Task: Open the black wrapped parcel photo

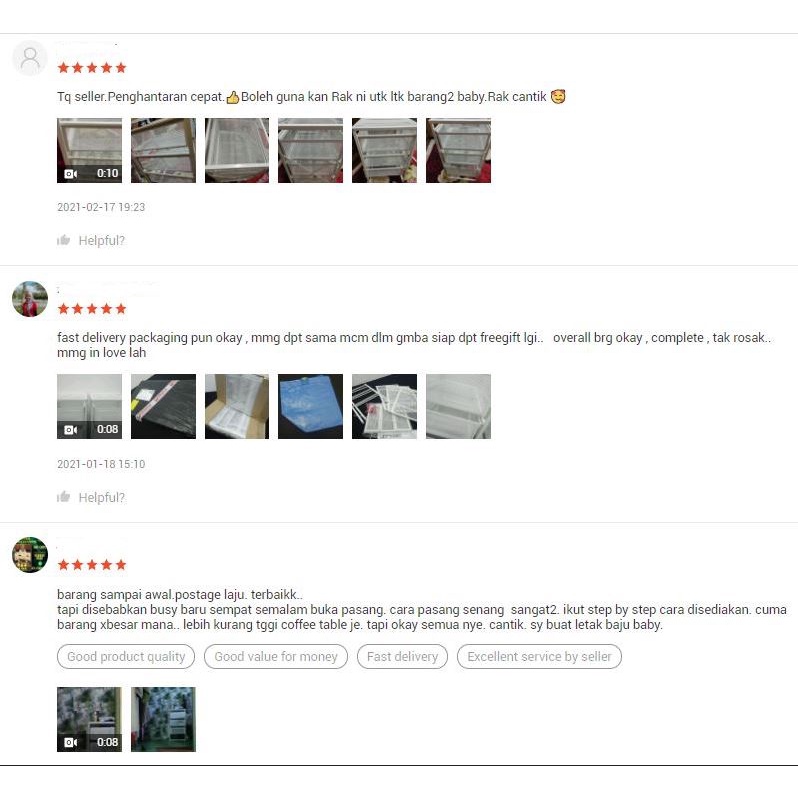Action: pyautogui.click(x=163, y=406)
